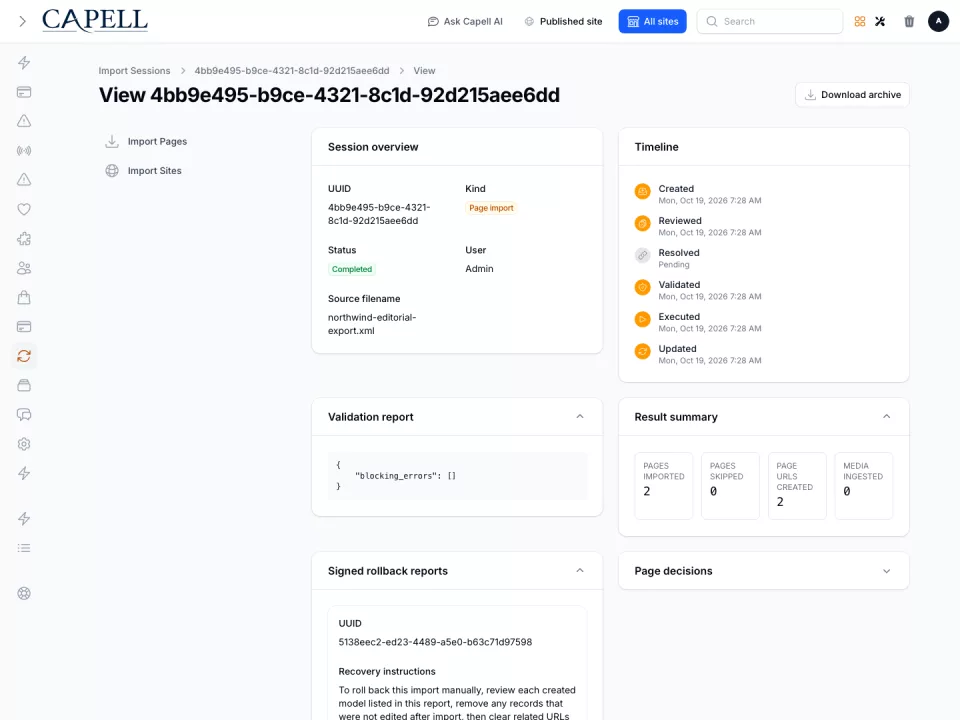
Task: Collapse the Validation report section
Action: point(580,417)
